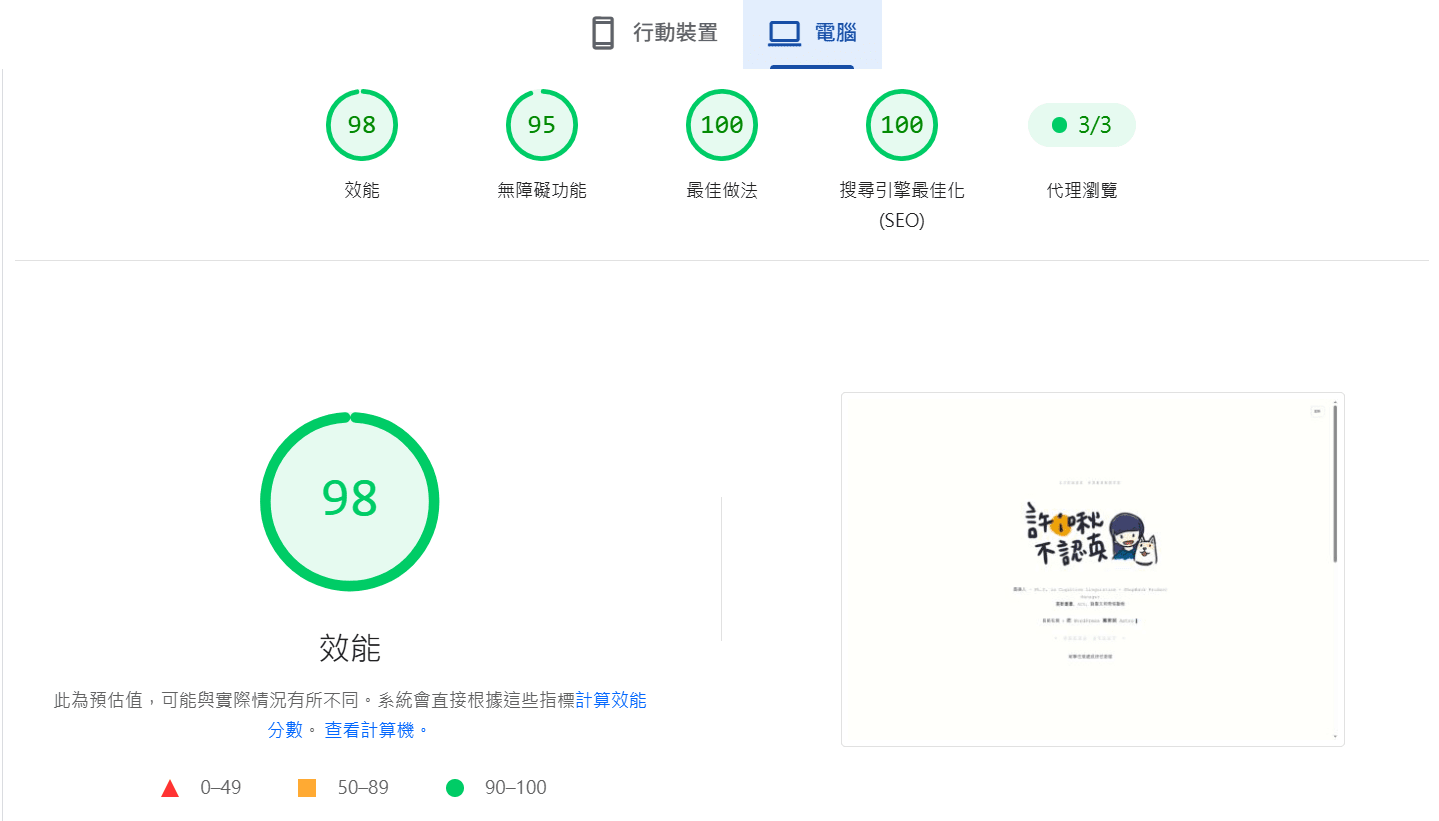Click the 效能 label under top gauge
1439x821 pixels.
pyautogui.click(x=362, y=190)
